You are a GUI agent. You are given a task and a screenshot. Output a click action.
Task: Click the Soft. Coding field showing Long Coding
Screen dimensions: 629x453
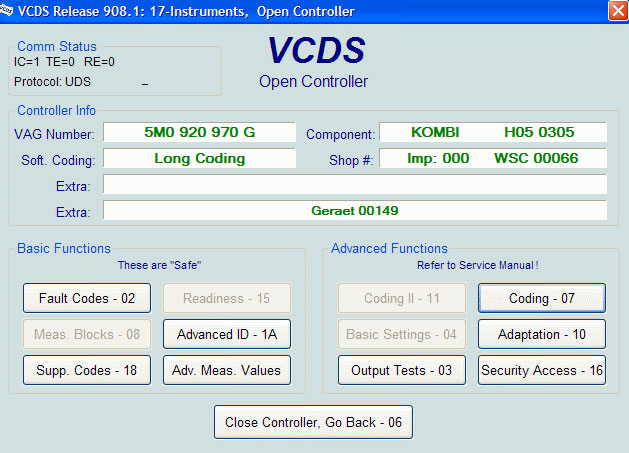(x=200, y=159)
